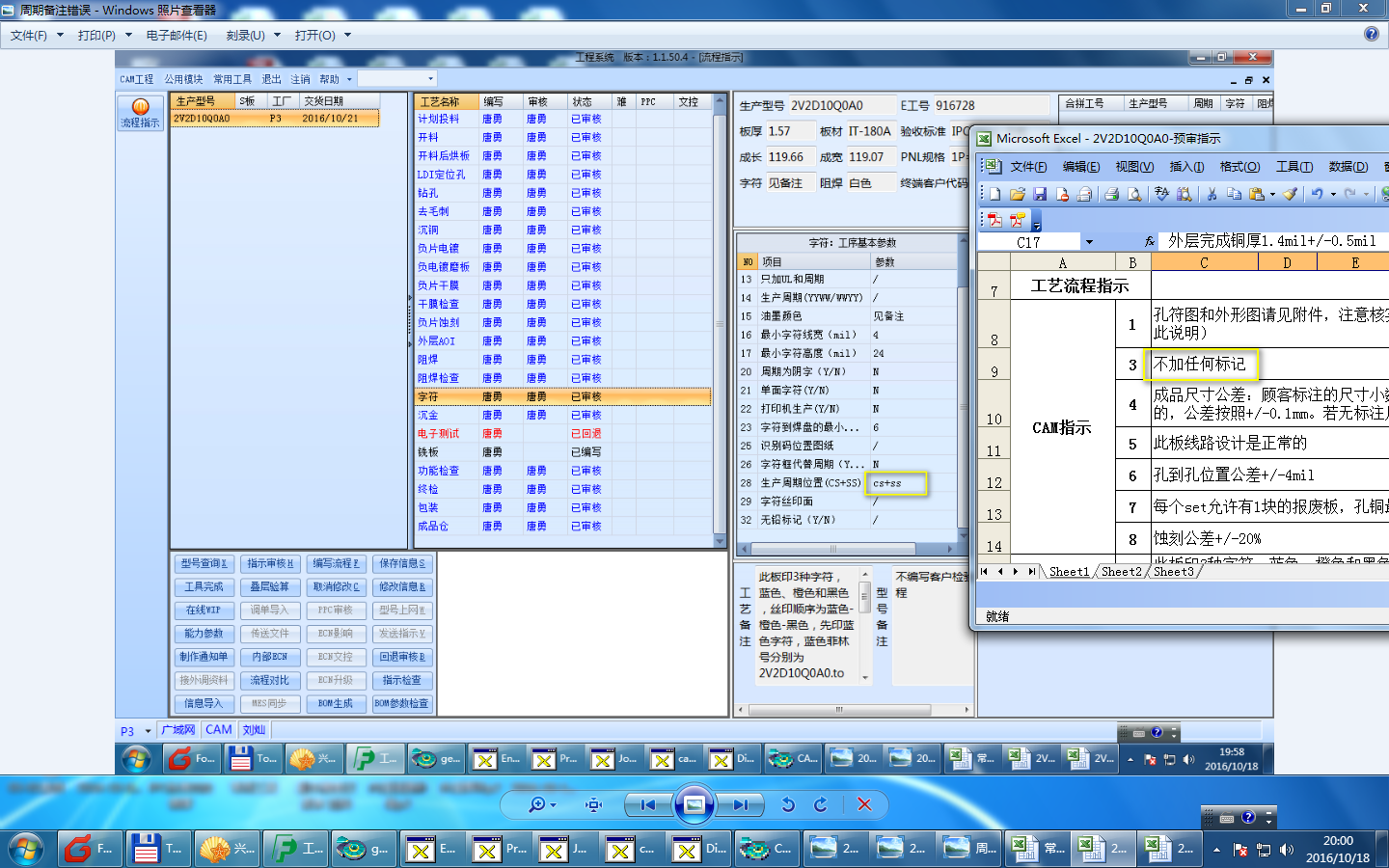Rotate the photo clockwise
The width and height of the screenshot is (1389, 868).
click(821, 804)
